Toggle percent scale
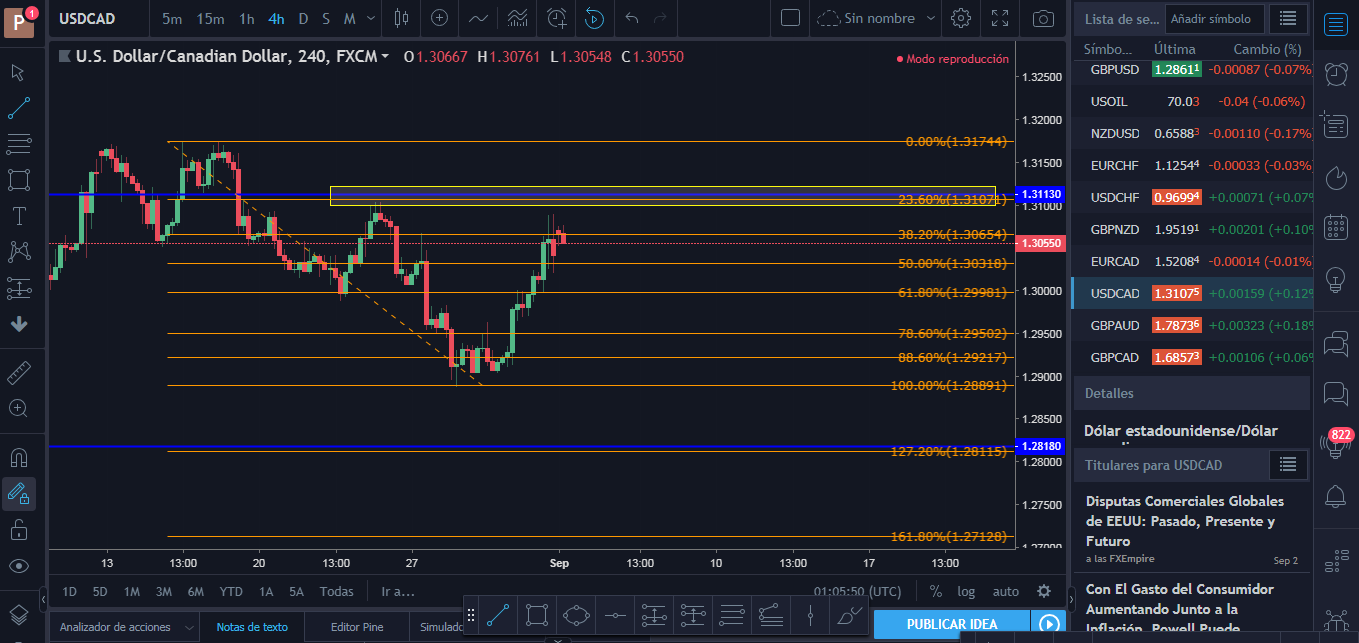This screenshot has height=643, width=1359. [936, 591]
